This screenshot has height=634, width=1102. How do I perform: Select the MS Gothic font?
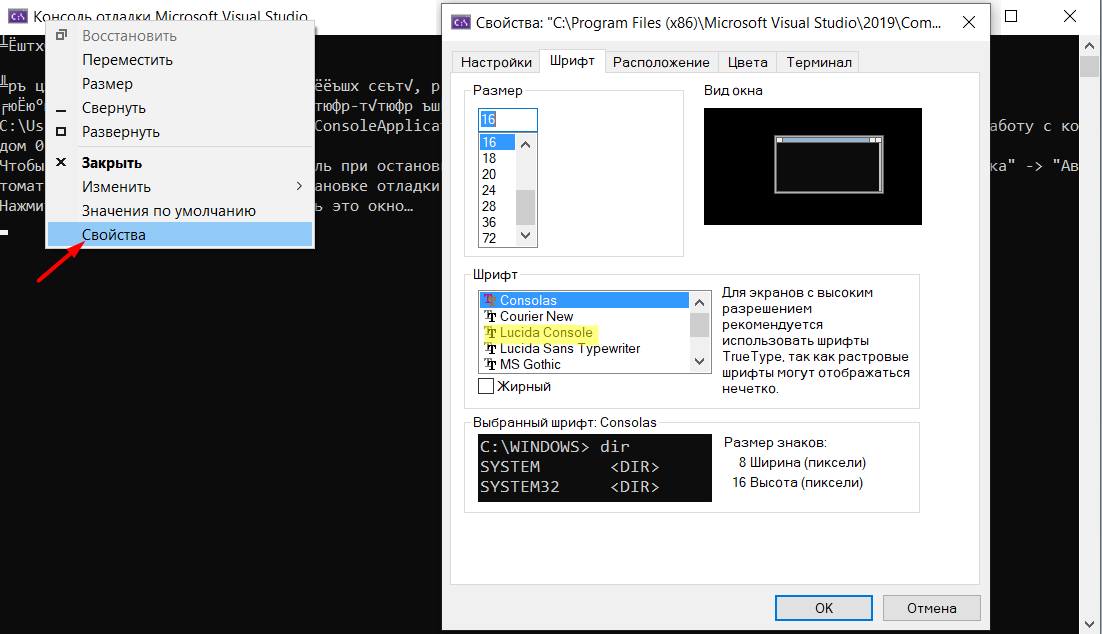tap(584, 365)
